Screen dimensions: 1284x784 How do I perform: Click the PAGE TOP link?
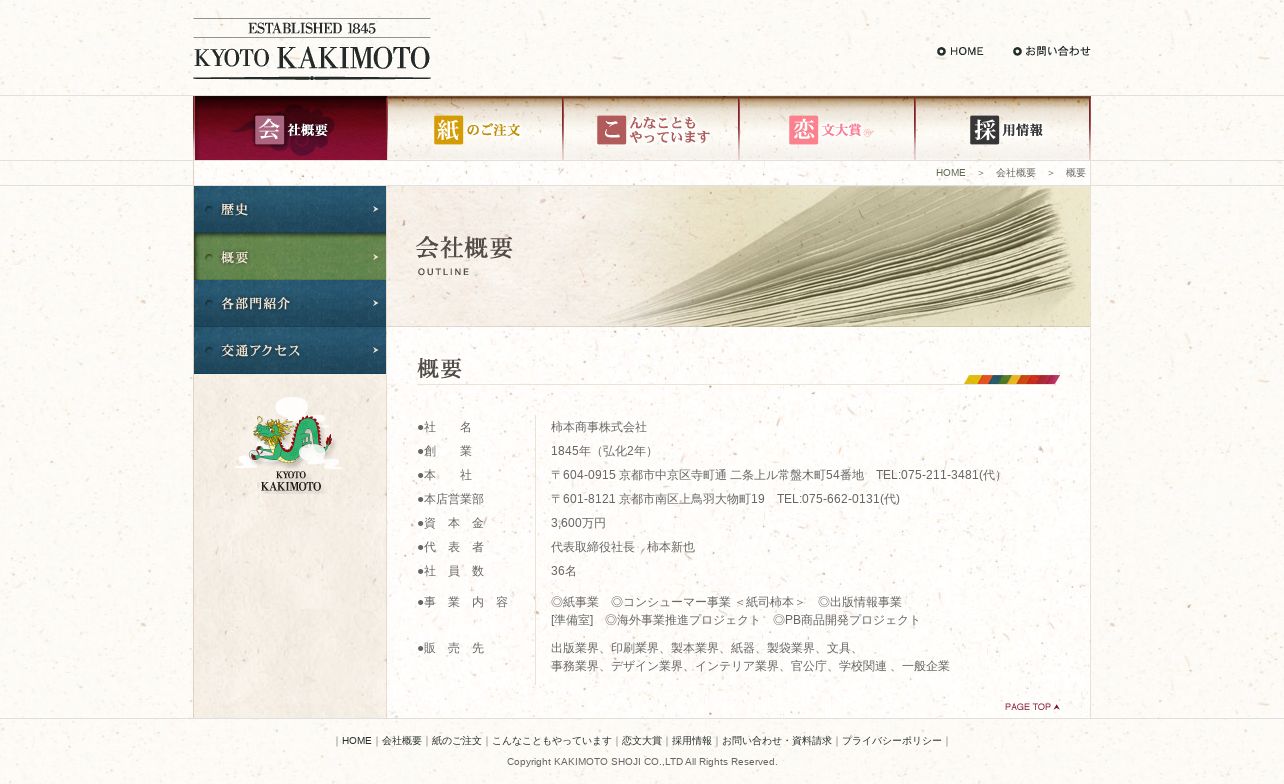click(1032, 707)
